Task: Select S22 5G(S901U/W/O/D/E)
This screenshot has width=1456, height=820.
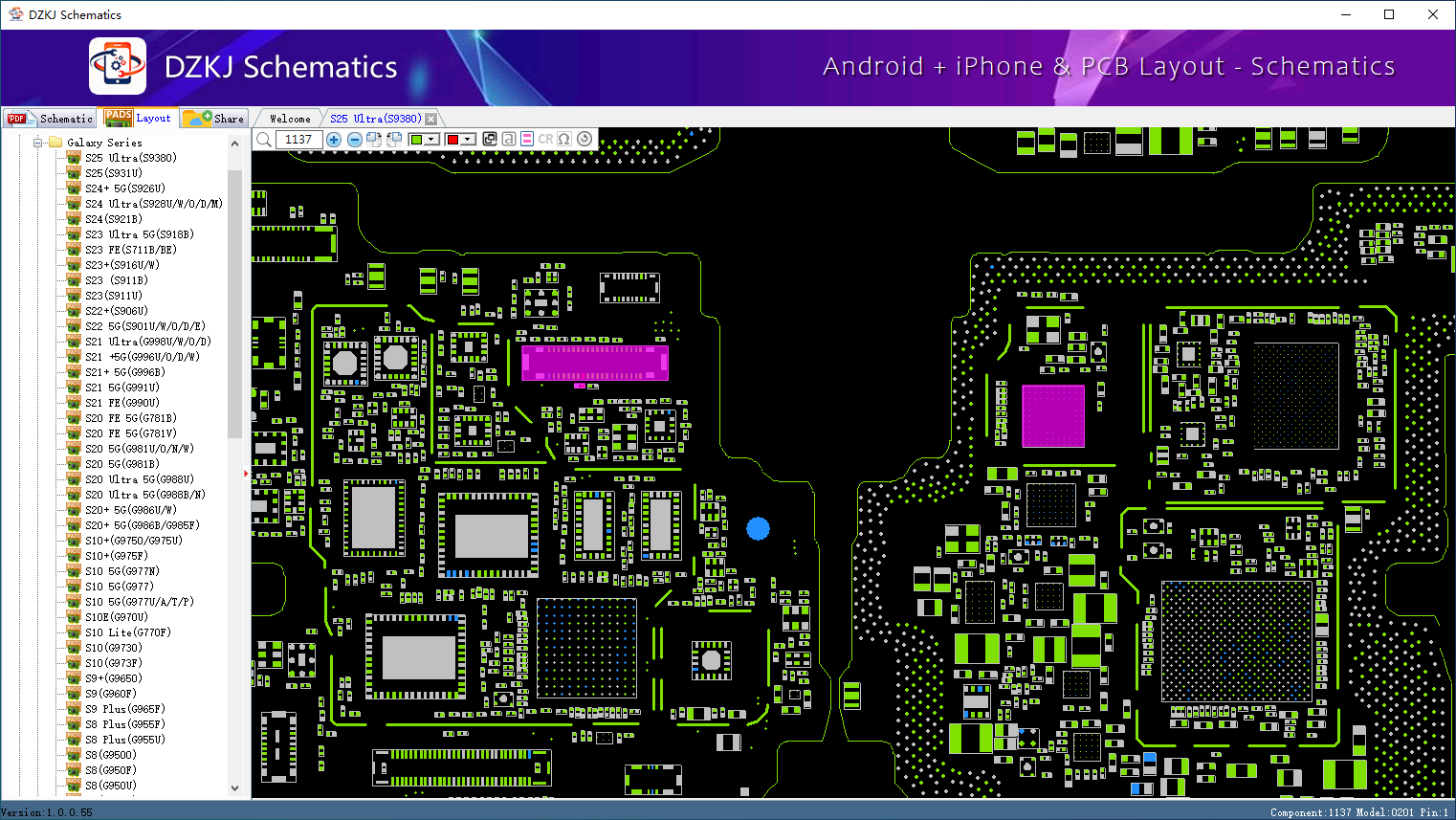Action: coord(144,326)
